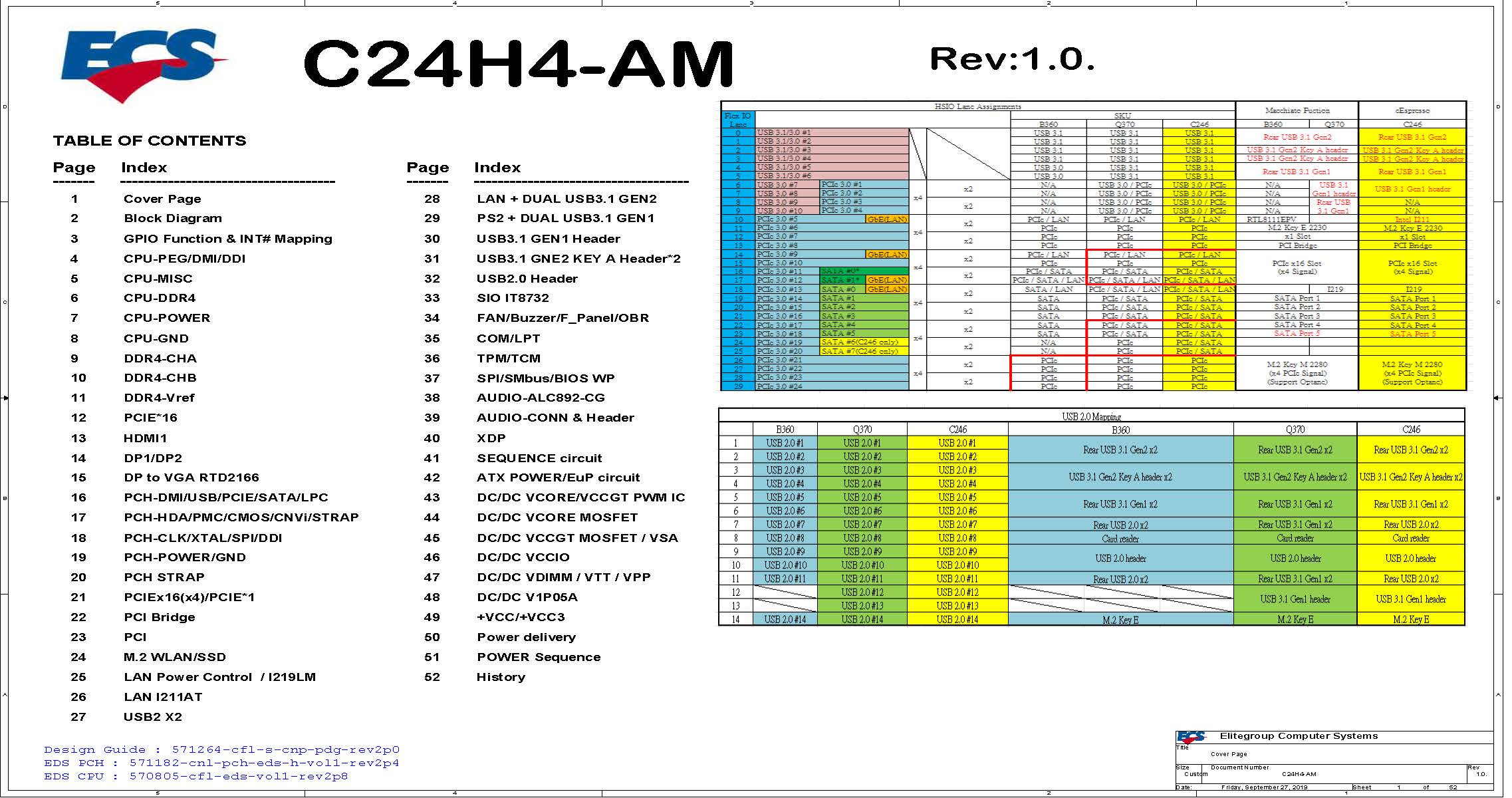Image resolution: width=1512 pixels, height=798 pixels.
Task: Select the yellow Intel I211 cell
Action: point(1412,219)
